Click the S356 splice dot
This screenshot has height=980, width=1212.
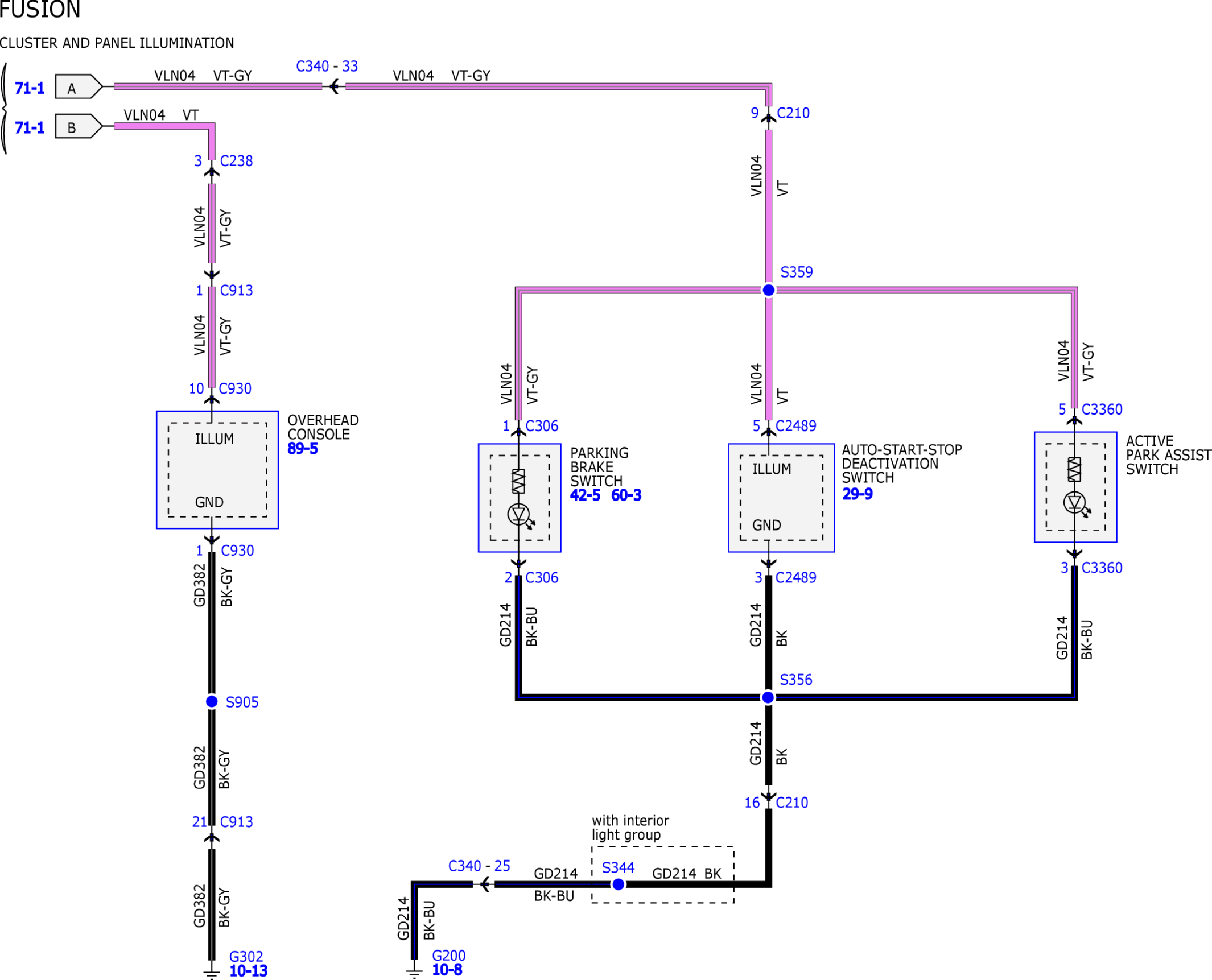[768, 697]
